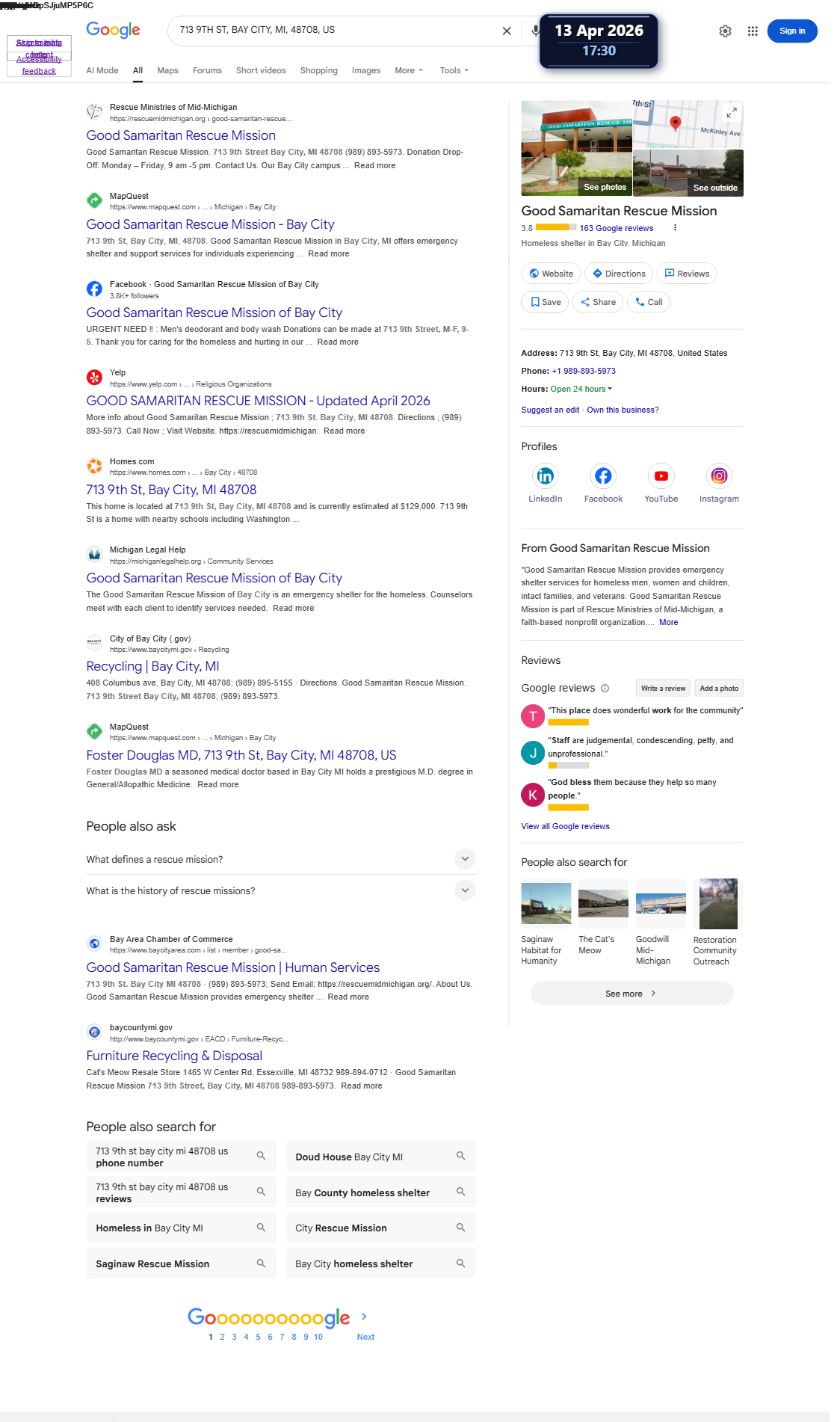The width and height of the screenshot is (840, 1422).
Task: Switch to the Maps tab
Action: point(167,70)
